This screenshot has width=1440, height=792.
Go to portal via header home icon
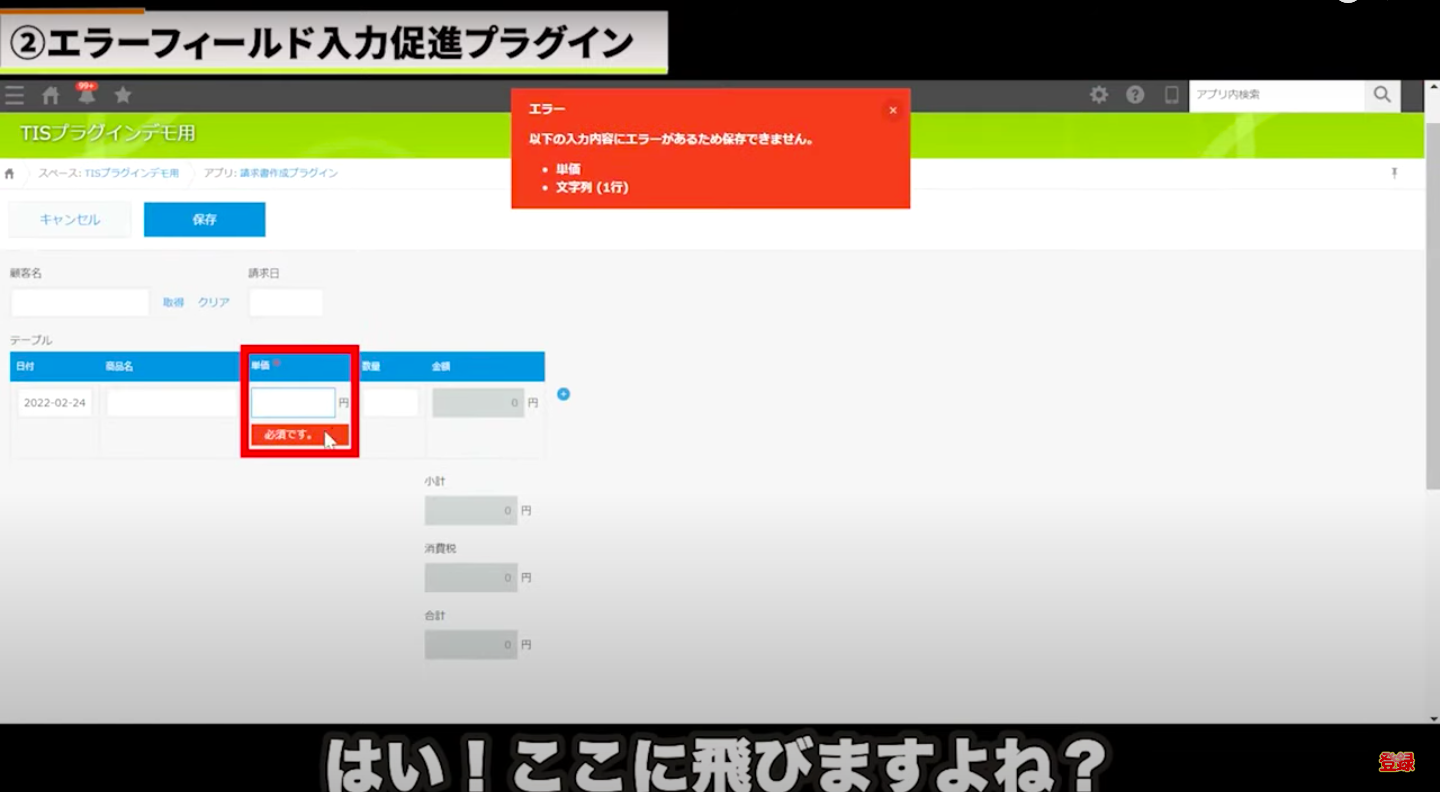tap(50, 95)
